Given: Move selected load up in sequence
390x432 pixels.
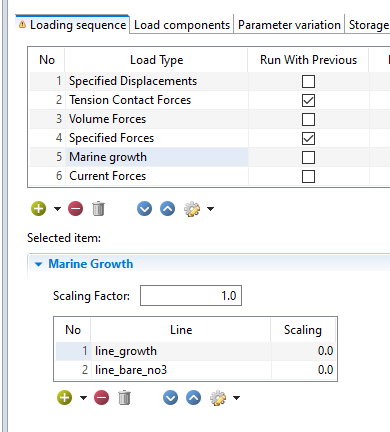Looking at the screenshot, I should click(167, 209).
